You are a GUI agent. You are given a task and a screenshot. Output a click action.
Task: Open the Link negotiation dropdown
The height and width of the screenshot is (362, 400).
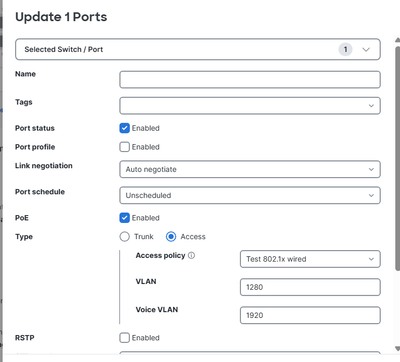click(250, 169)
